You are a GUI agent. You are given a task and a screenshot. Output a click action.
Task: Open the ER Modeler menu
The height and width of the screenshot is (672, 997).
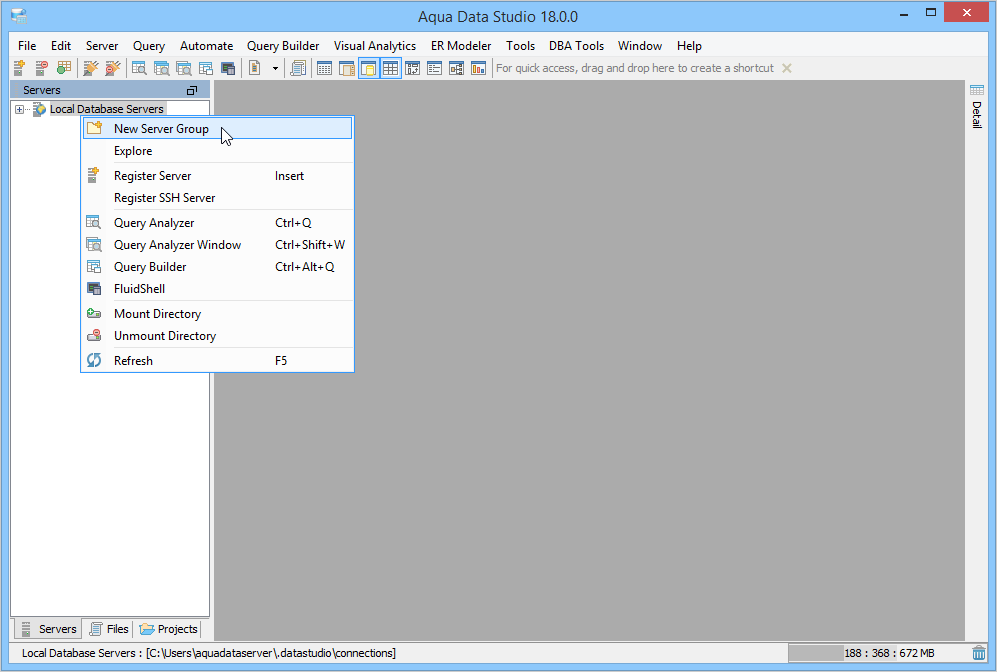point(461,46)
